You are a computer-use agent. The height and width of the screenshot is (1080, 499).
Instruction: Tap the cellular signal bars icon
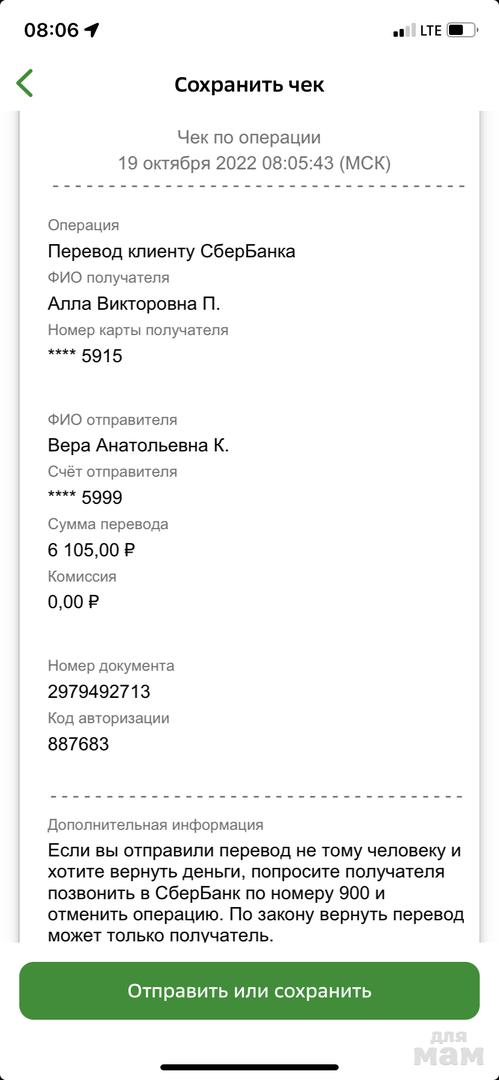pos(404,30)
